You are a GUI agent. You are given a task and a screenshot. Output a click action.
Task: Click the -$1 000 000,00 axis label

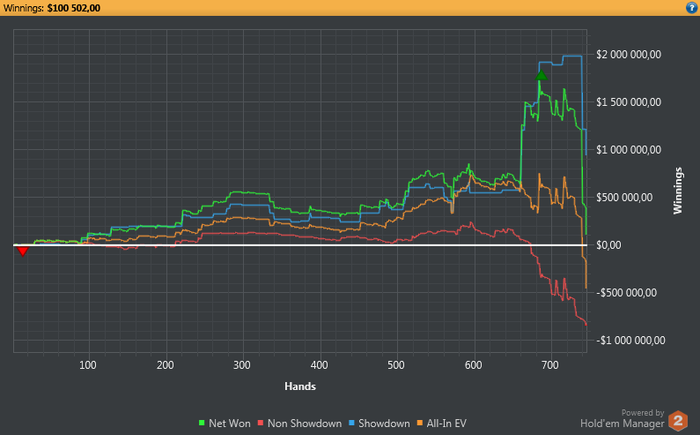pos(630,340)
